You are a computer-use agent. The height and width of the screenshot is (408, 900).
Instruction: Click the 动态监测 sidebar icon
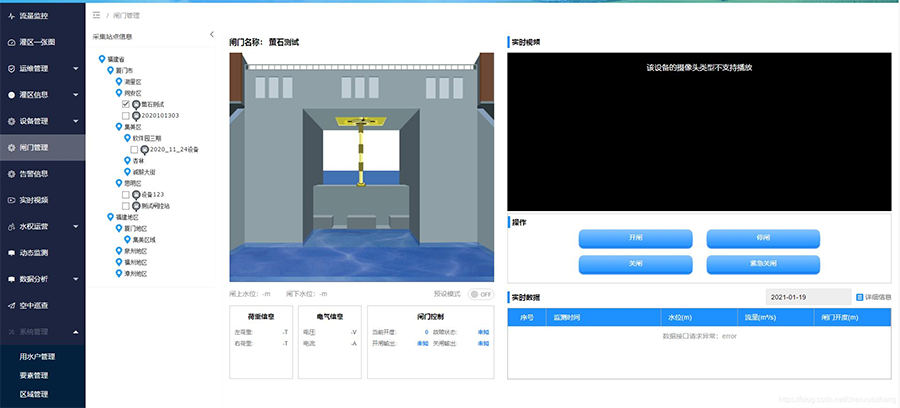11,252
